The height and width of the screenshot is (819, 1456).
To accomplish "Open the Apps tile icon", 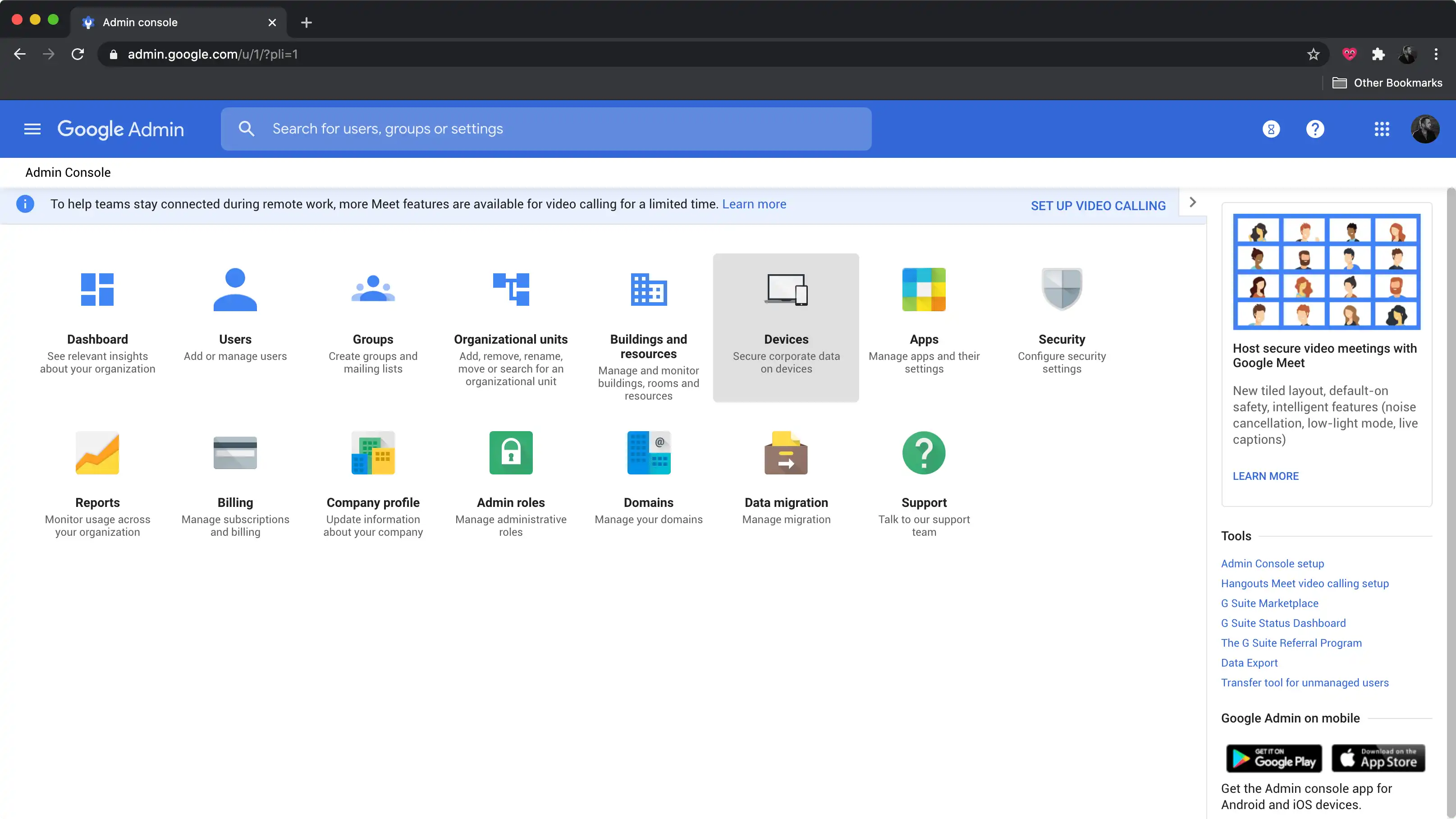I will pos(924,290).
